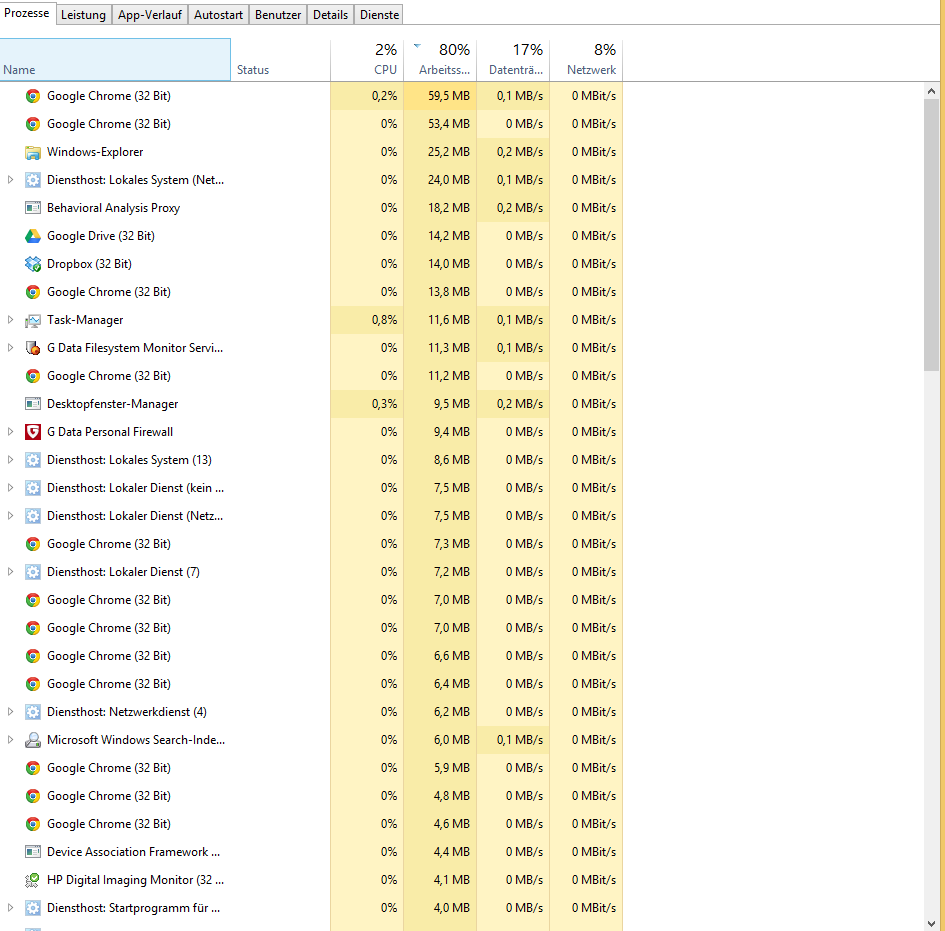Click the Desktopfenster-Manager icon
The height and width of the screenshot is (931, 945).
pyautogui.click(x=33, y=404)
